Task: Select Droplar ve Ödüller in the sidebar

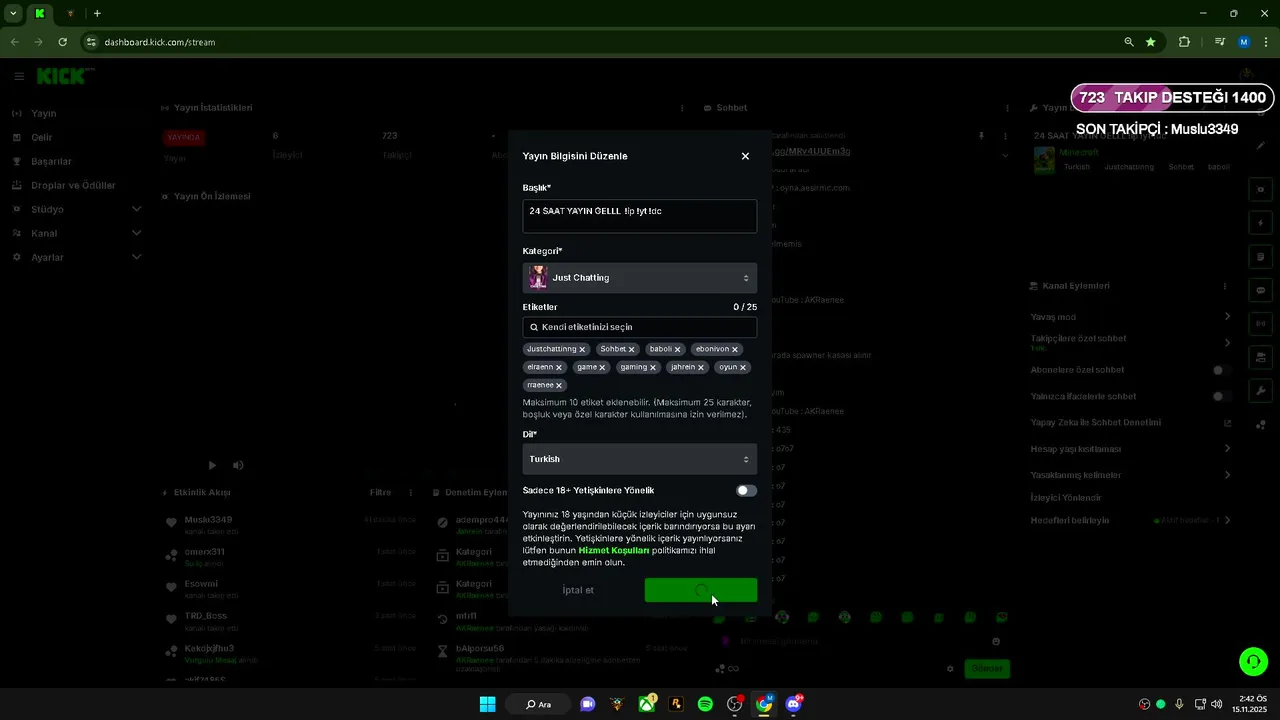Action: click(x=73, y=186)
